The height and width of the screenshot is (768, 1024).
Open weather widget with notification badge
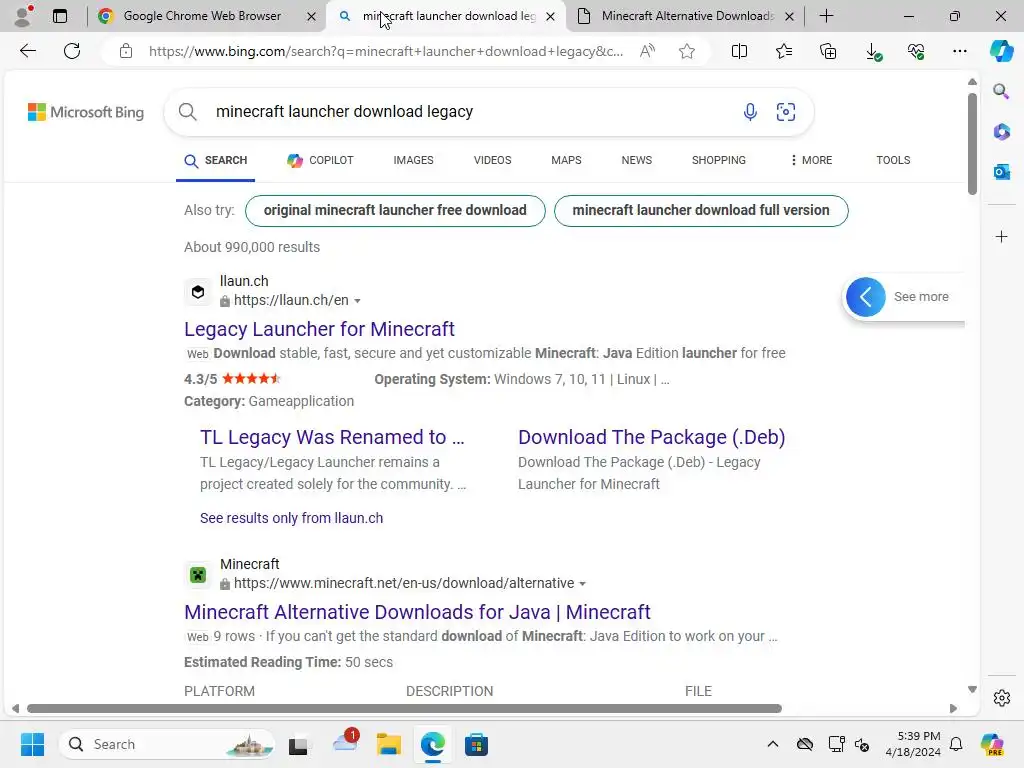point(345,742)
